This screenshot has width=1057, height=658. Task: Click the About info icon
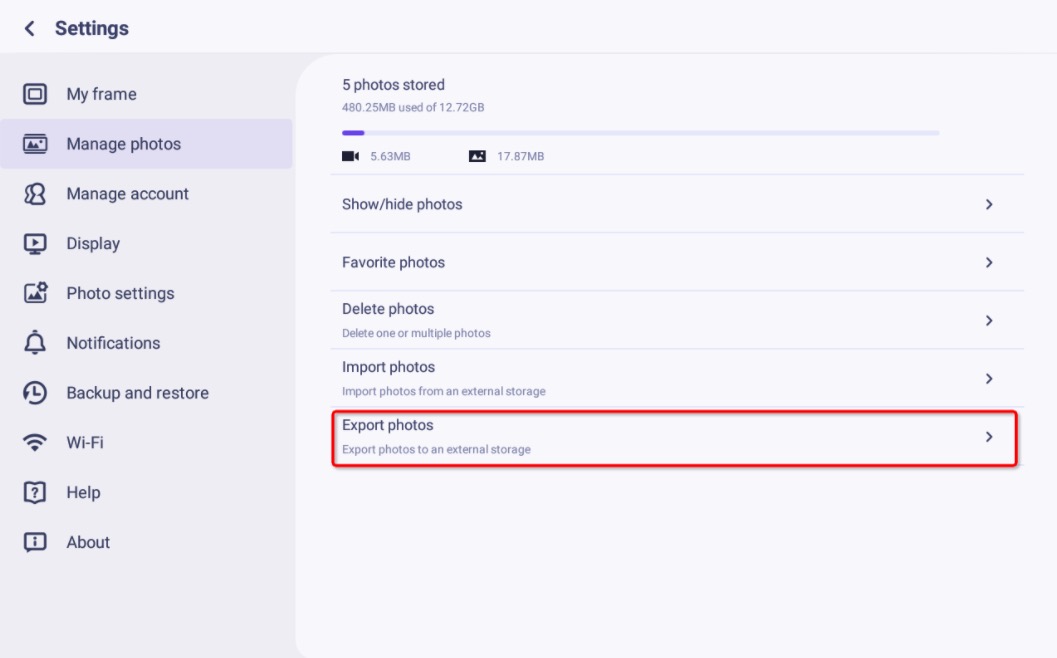click(33, 542)
